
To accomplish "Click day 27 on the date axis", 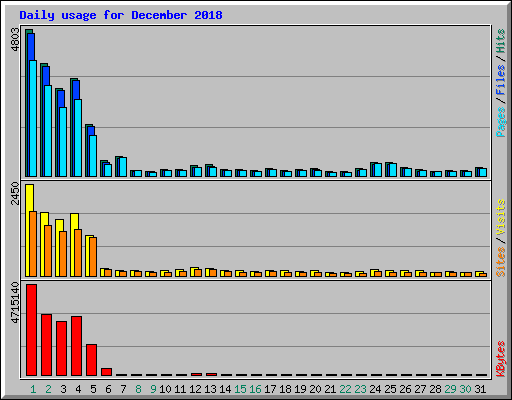I will (420, 389).
